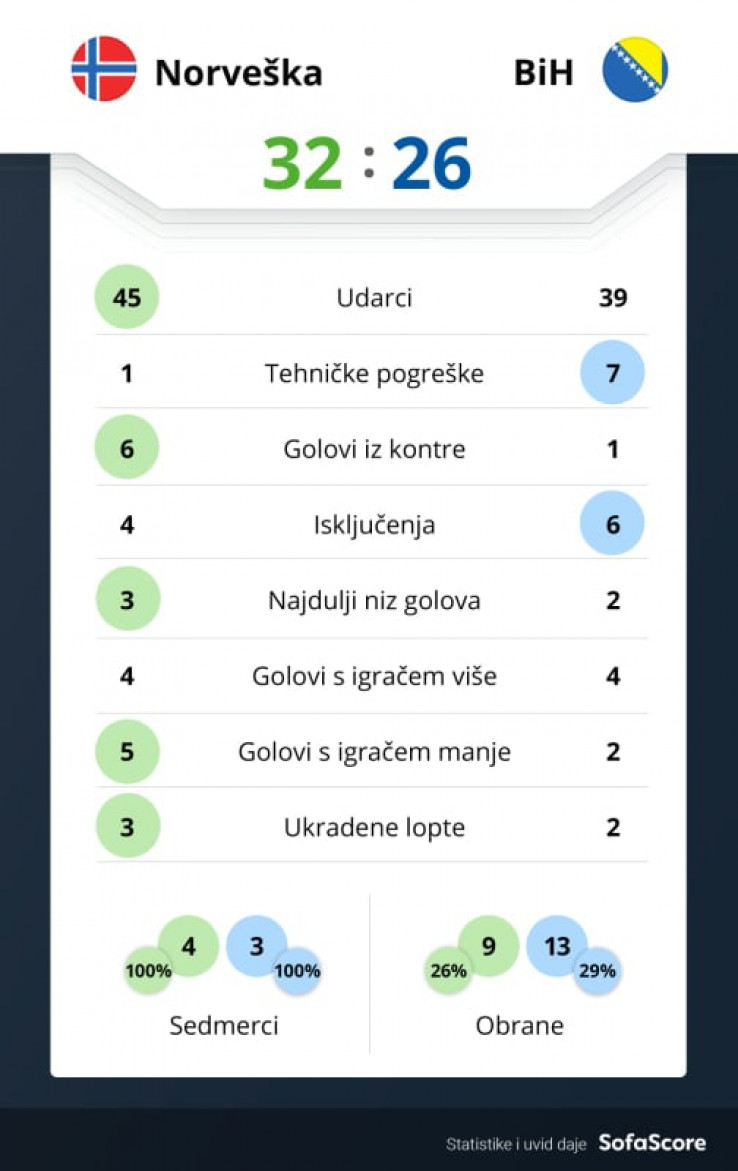Select the Udarci stat row label
The image size is (738, 1171).
click(x=374, y=297)
